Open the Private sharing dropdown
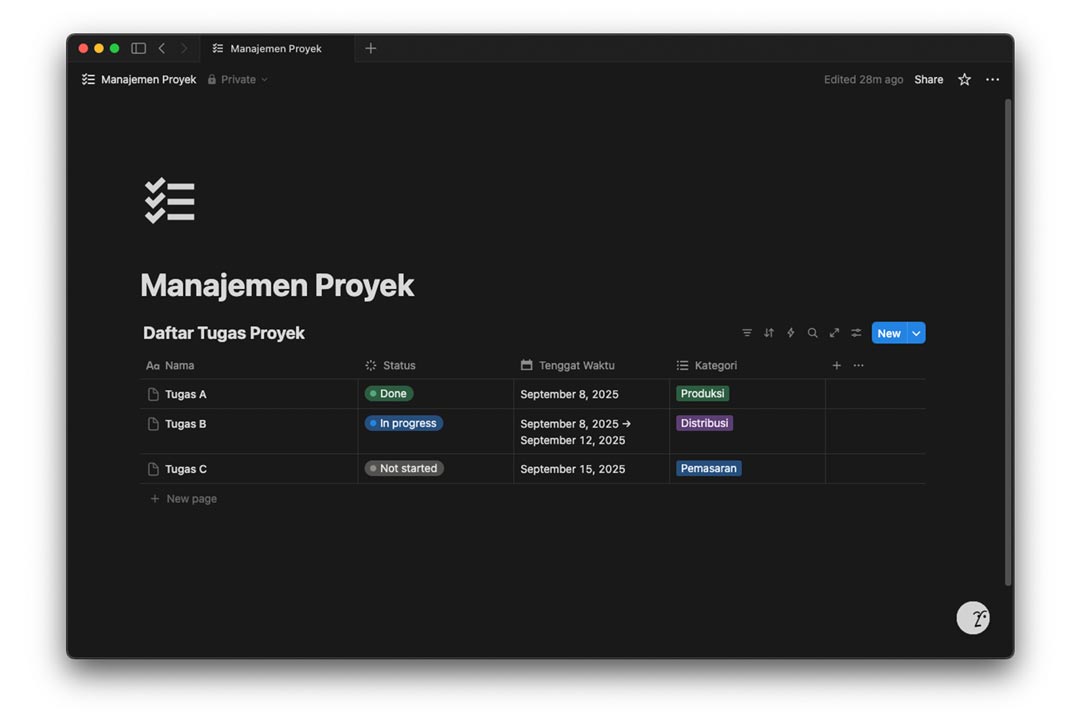 [238, 79]
